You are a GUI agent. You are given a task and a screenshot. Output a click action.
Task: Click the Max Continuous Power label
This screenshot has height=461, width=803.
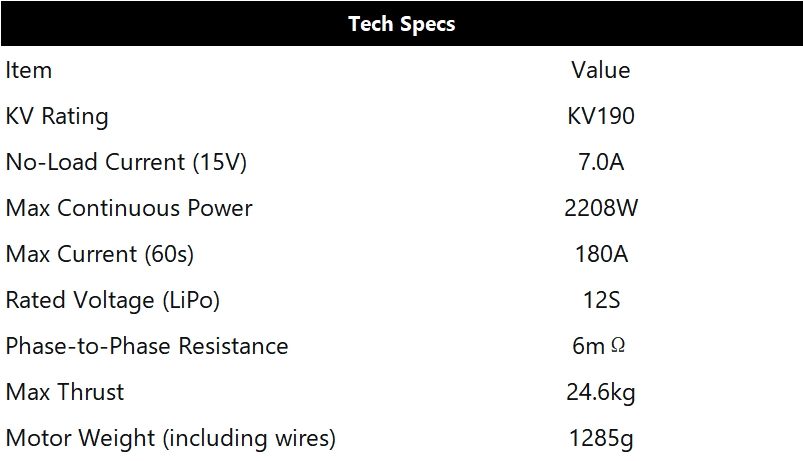(x=129, y=208)
